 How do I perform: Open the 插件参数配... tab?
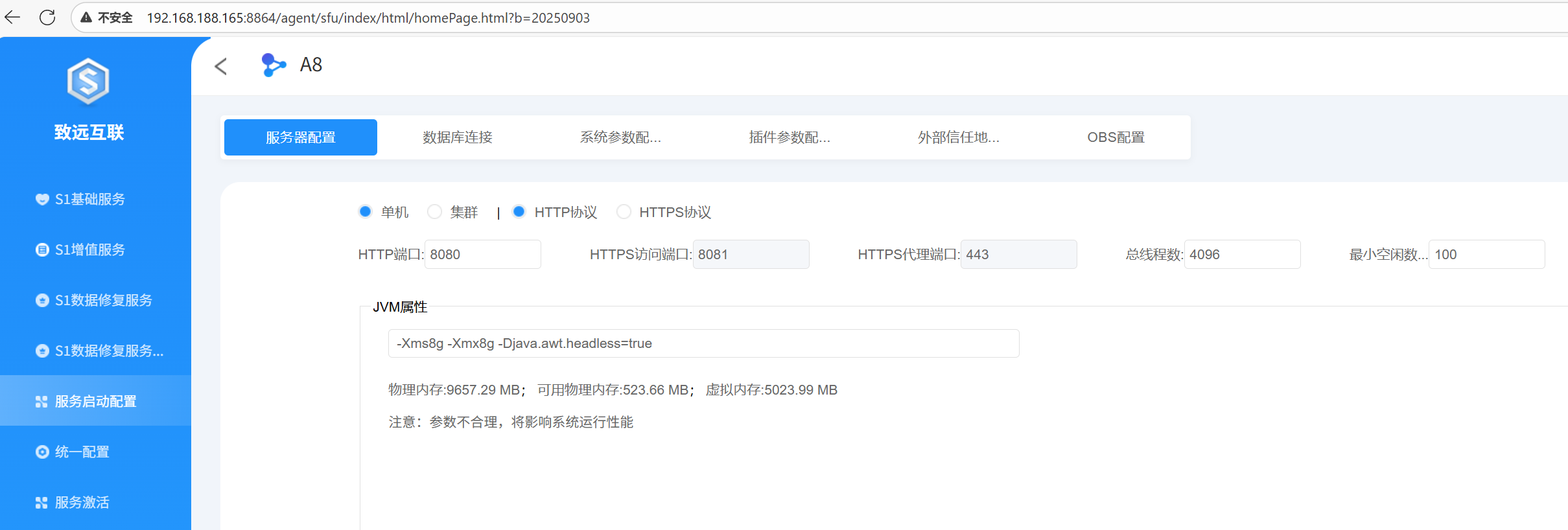pyautogui.click(x=790, y=137)
